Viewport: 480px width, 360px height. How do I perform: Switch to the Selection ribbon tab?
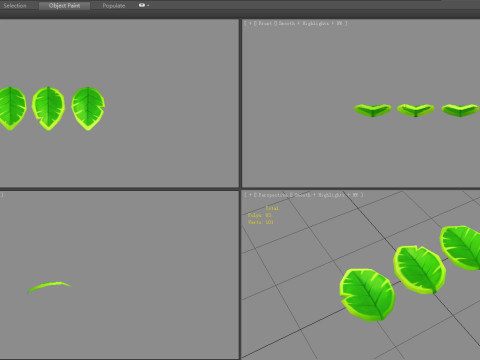tap(15, 6)
